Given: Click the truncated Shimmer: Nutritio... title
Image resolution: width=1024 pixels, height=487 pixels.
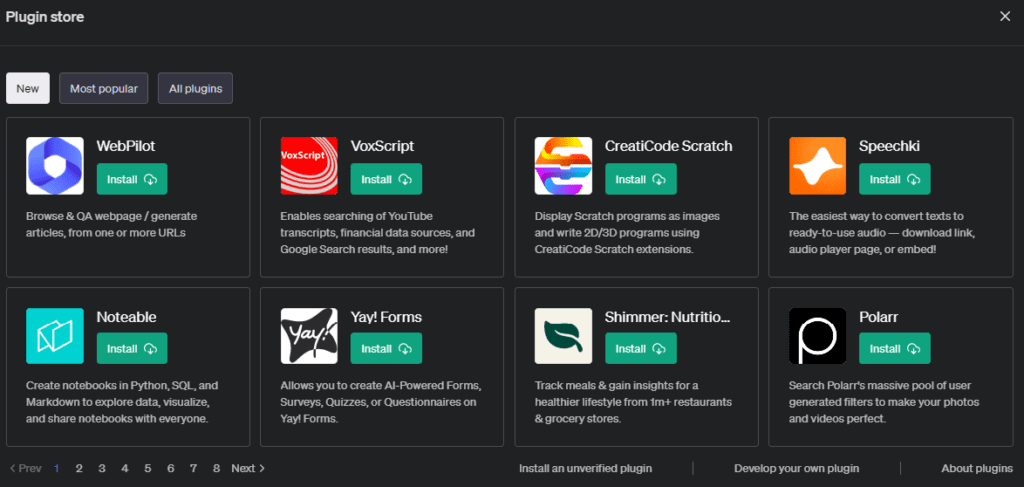Looking at the screenshot, I should pos(668,317).
